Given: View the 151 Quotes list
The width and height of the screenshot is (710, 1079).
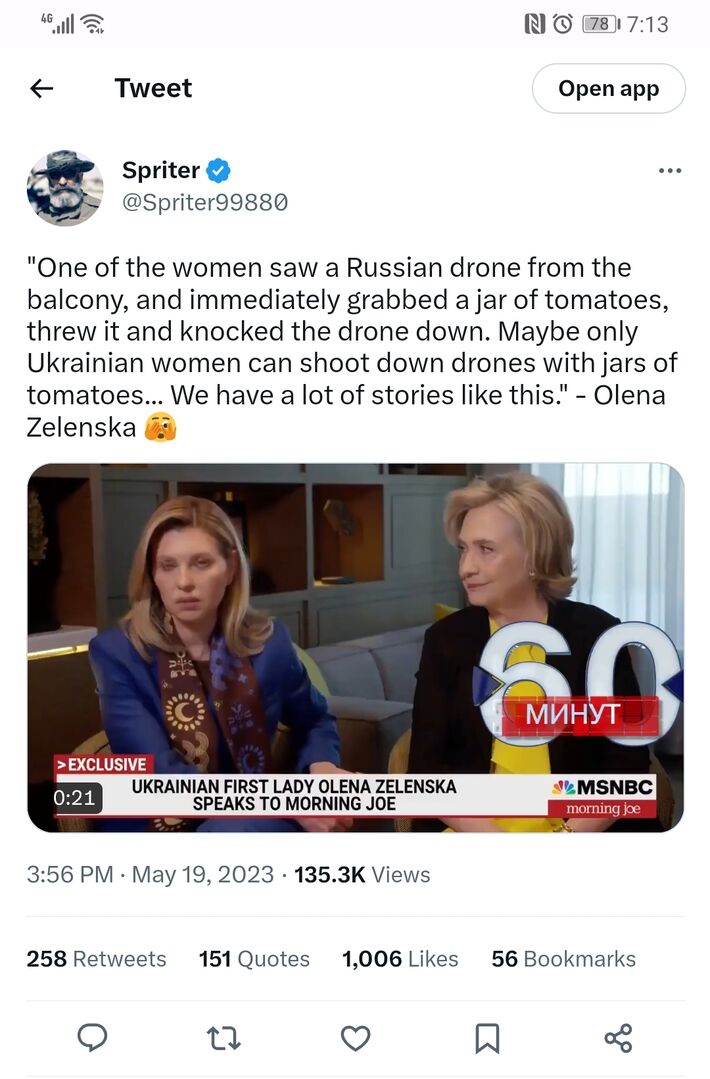Looking at the screenshot, I should point(254,959).
